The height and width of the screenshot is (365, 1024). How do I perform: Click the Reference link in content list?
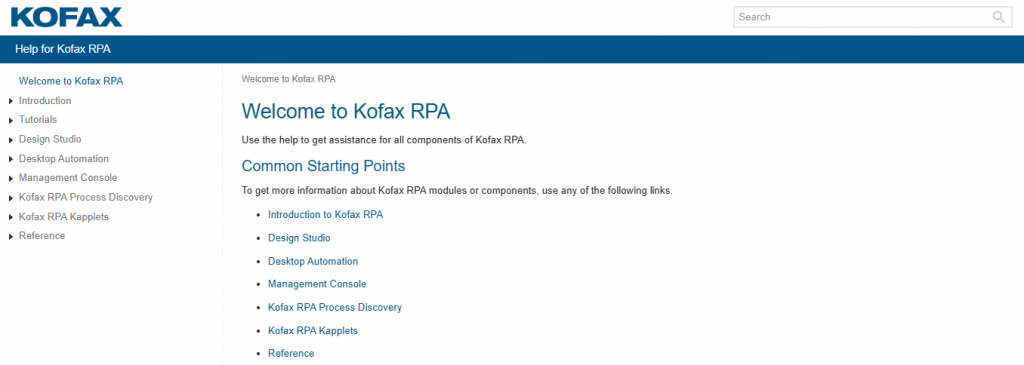pos(291,353)
